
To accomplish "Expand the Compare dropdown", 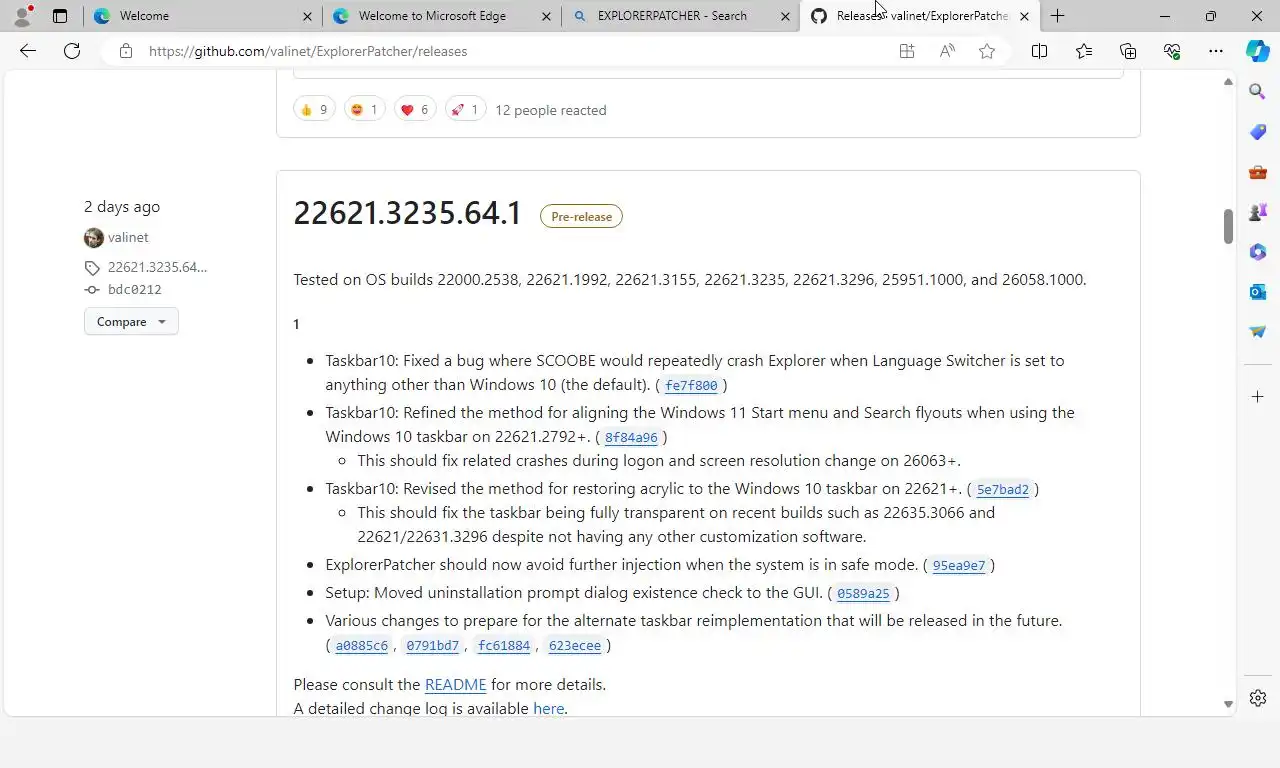I will point(131,322).
